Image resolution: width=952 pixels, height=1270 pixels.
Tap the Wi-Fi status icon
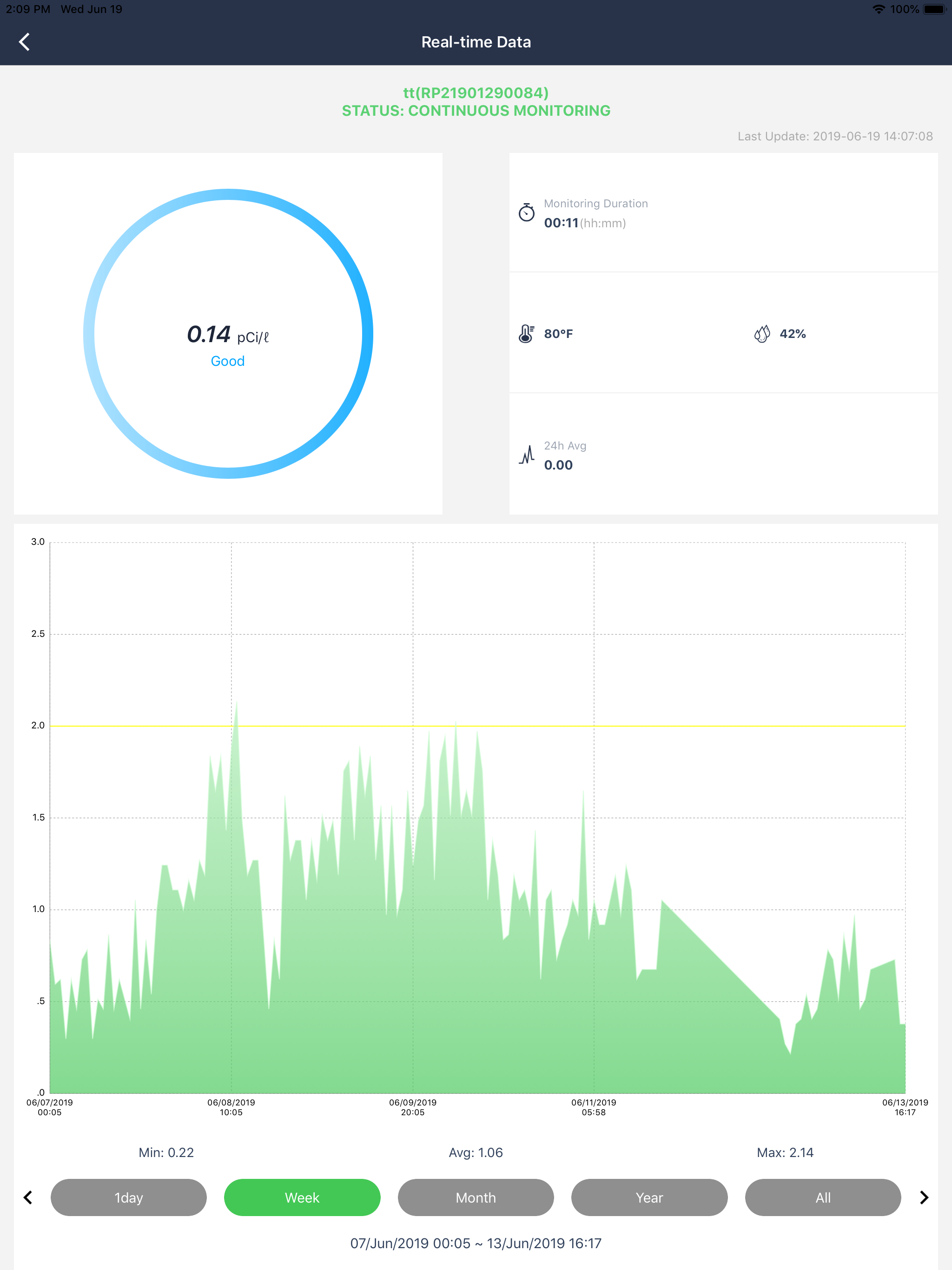point(879,9)
